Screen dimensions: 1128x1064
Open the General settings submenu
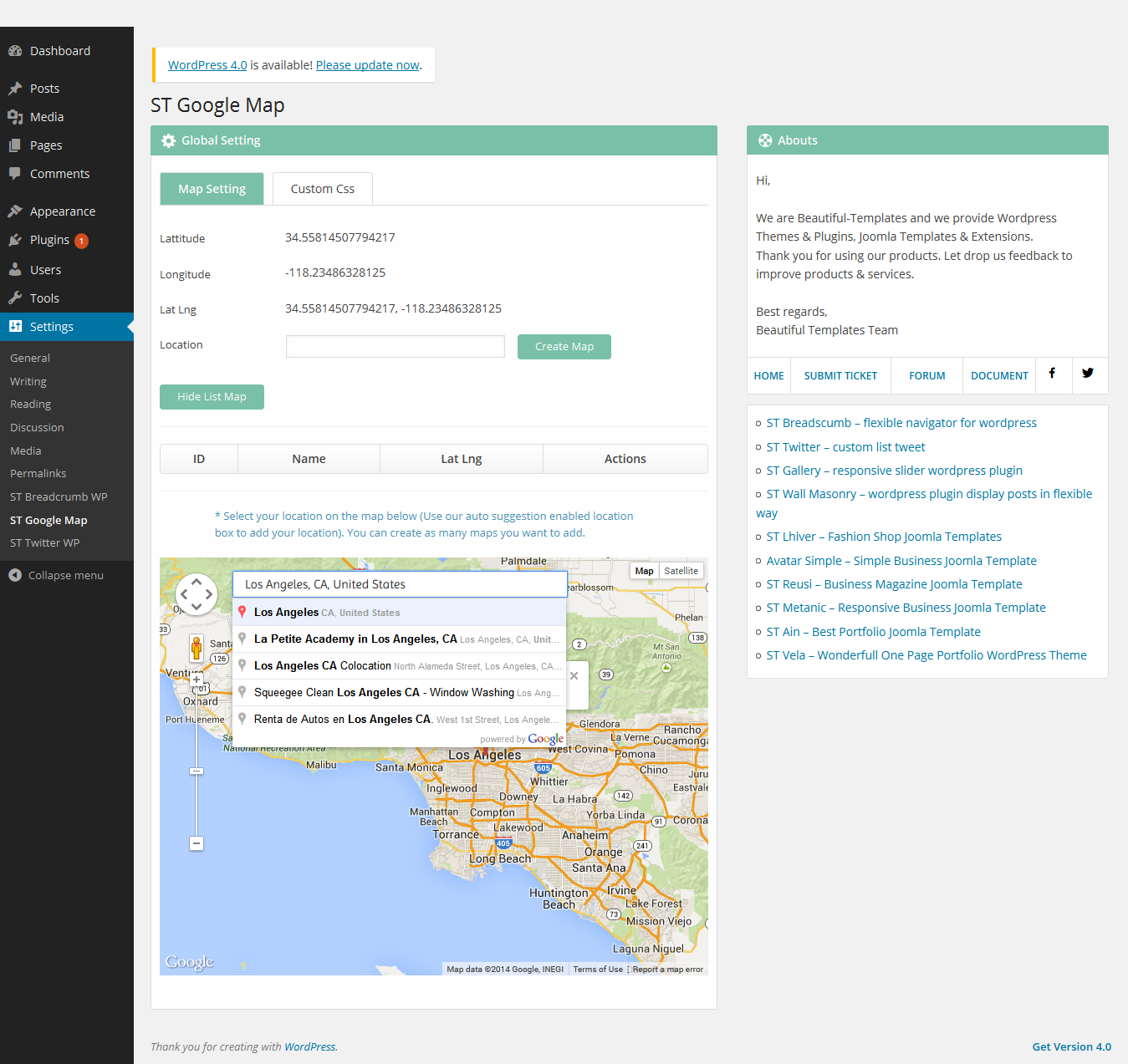30,358
